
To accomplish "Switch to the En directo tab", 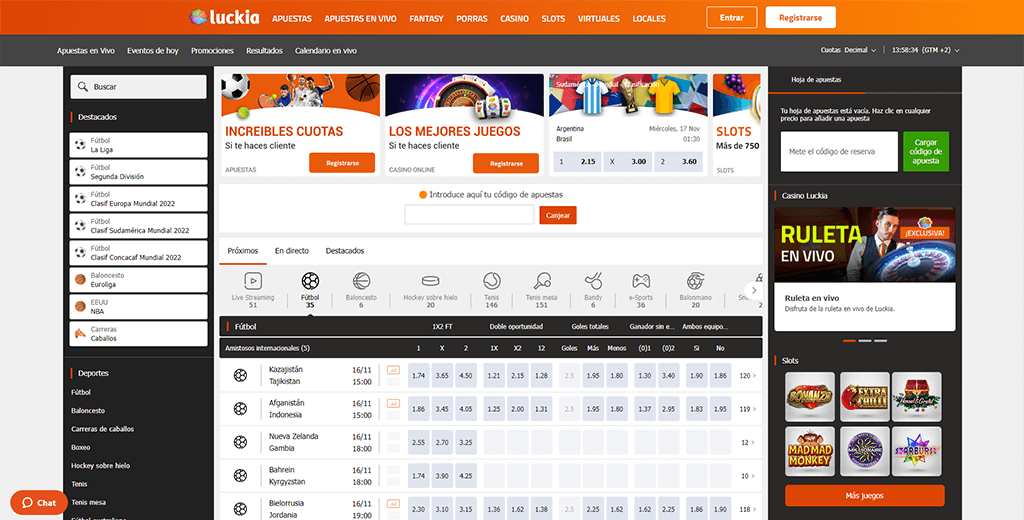I will (292, 250).
